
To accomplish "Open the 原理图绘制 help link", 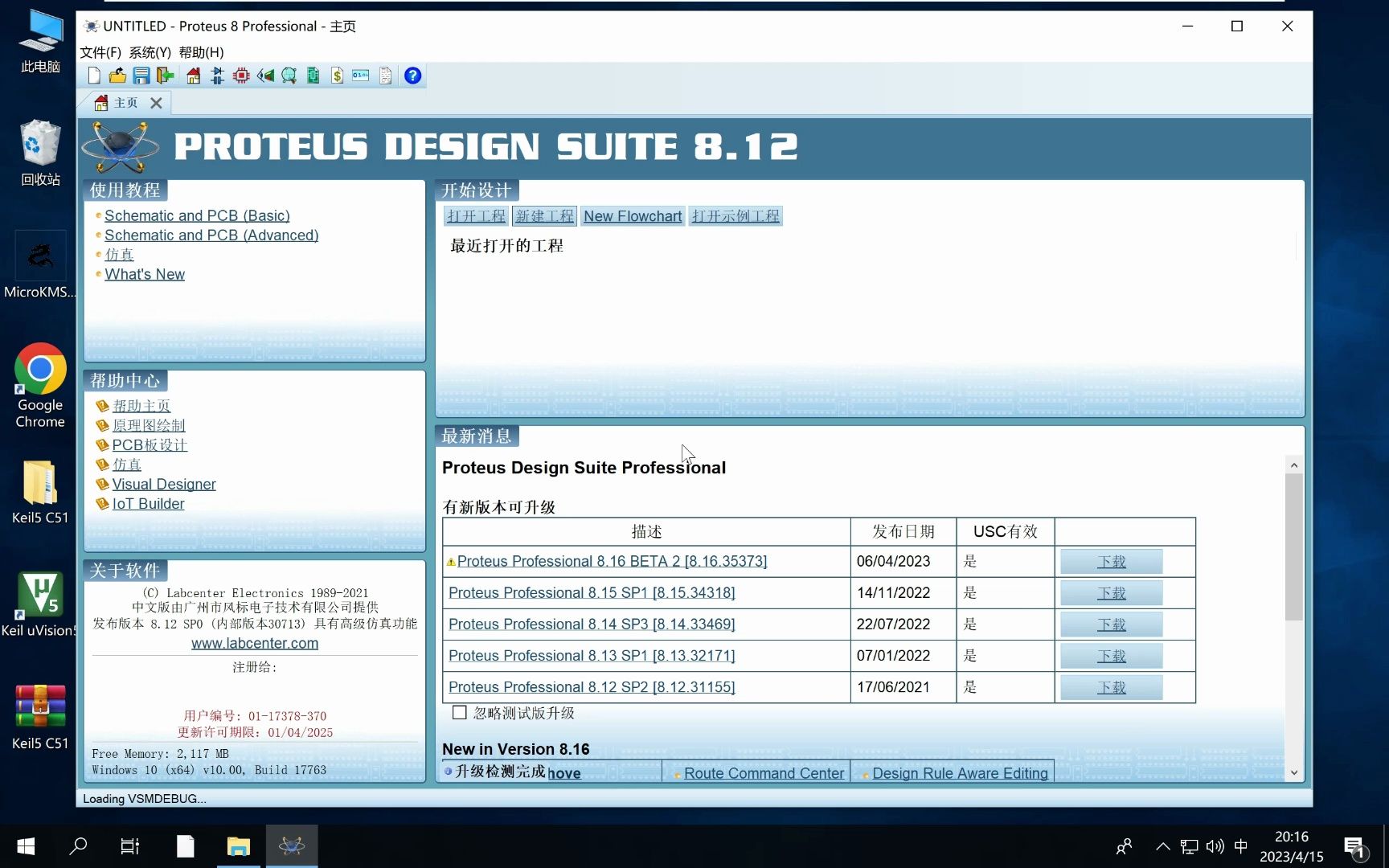I will point(149,425).
